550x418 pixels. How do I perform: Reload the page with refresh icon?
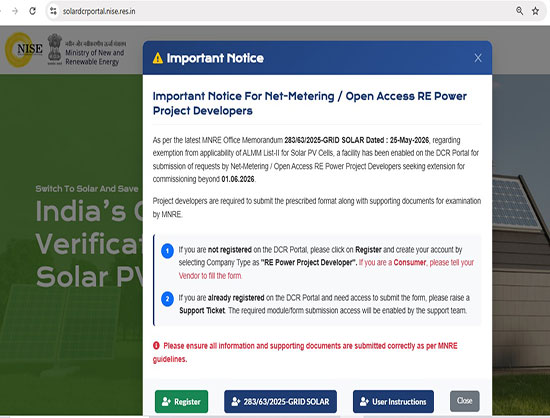coord(32,11)
